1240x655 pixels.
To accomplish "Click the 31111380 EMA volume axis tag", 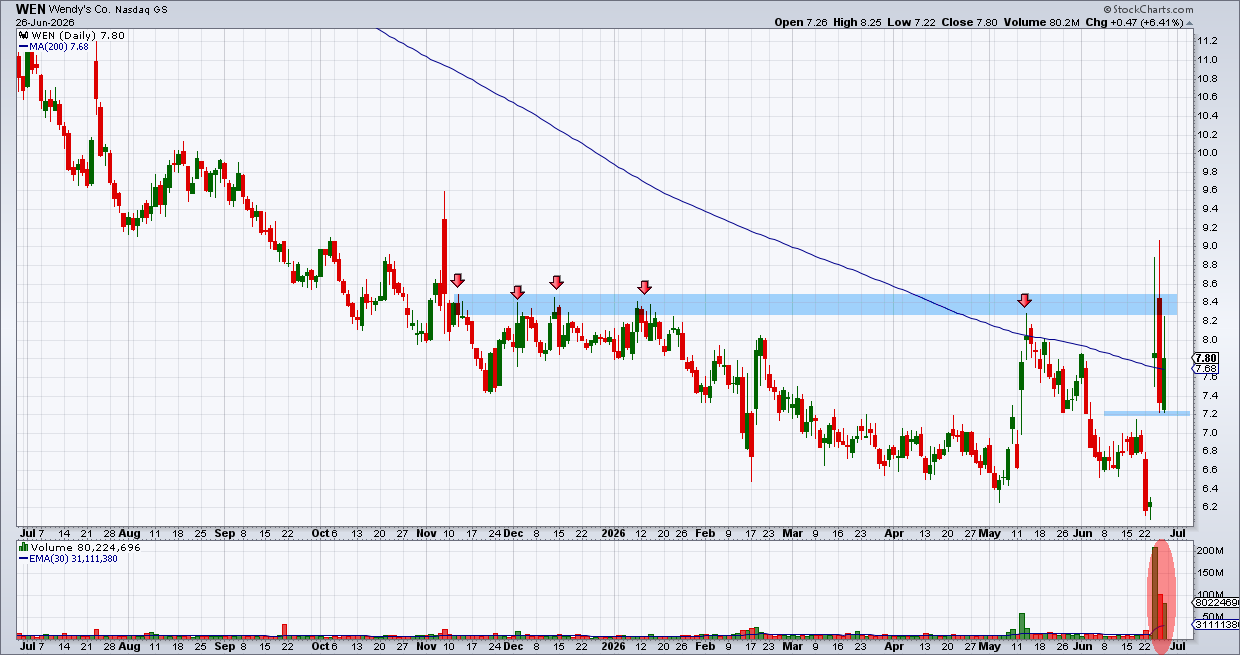I will pyautogui.click(x=1217, y=625).
